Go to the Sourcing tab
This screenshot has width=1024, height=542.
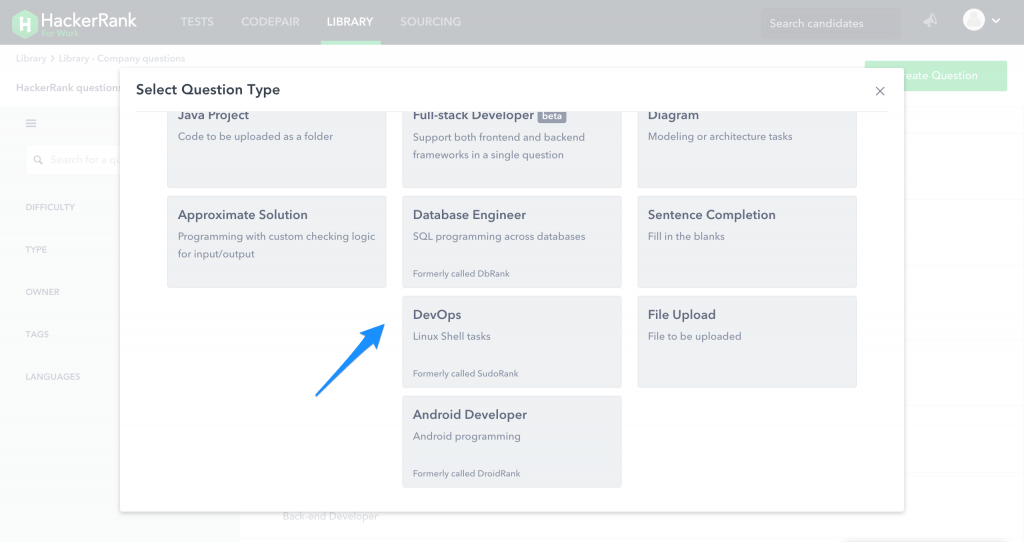(430, 22)
